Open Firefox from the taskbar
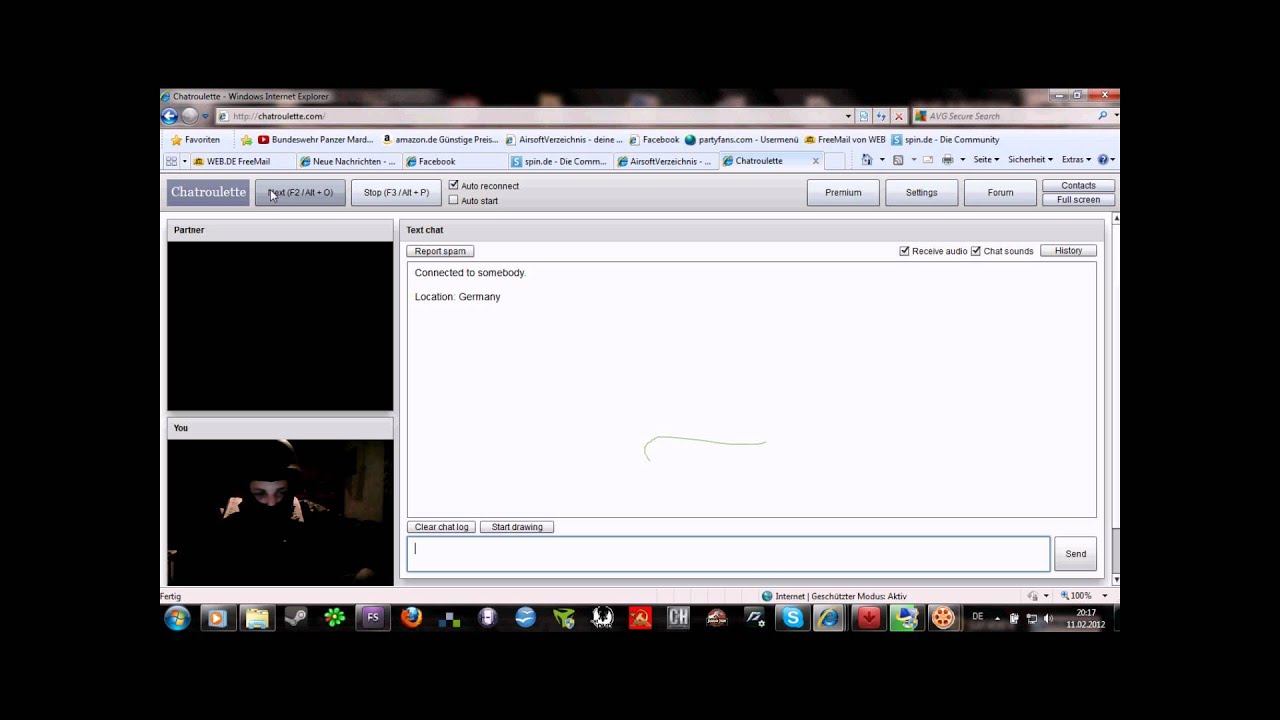The height and width of the screenshot is (720, 1280). coord(411,618)
